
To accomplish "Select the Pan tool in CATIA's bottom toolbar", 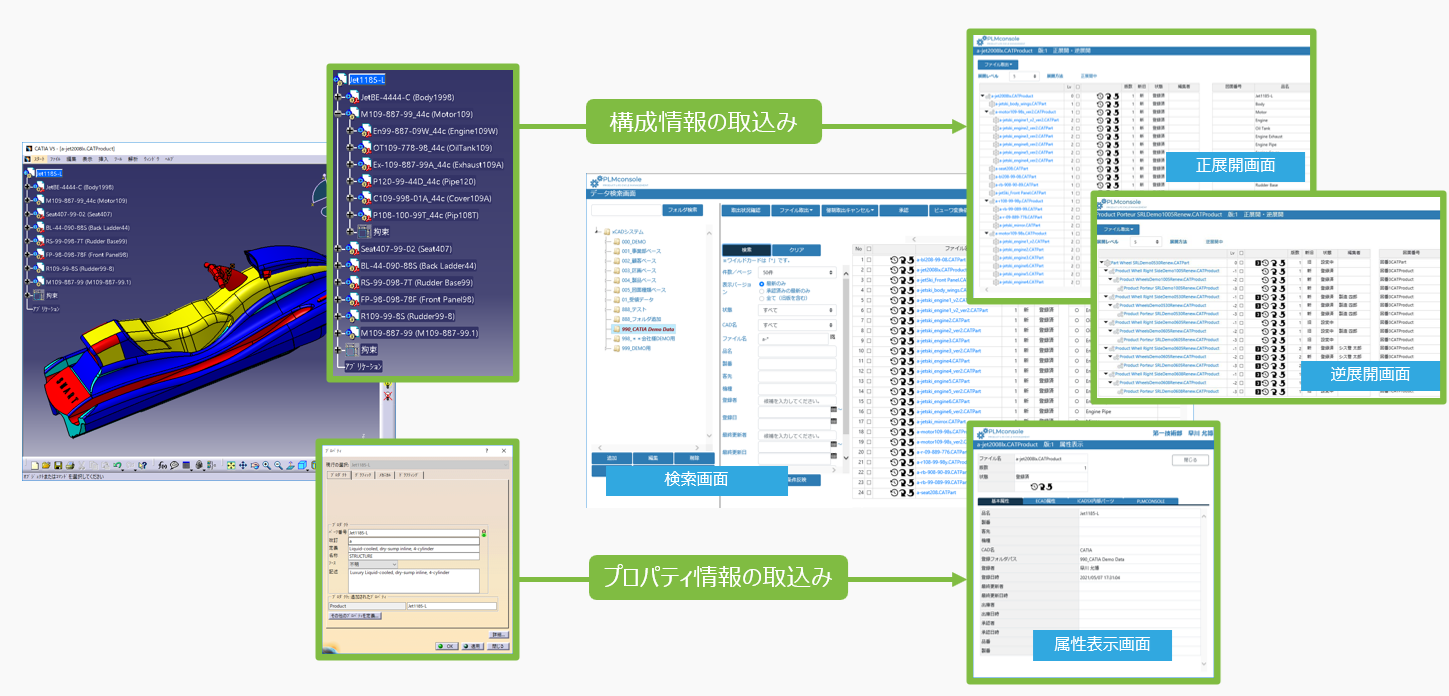I will (x=245, y=465).
